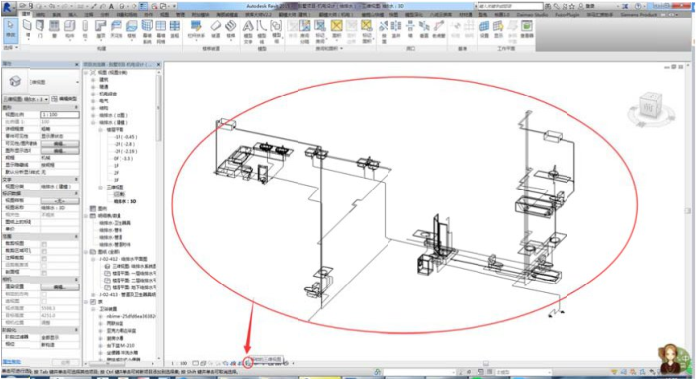Select the Mullion tool

coord(175,29)
